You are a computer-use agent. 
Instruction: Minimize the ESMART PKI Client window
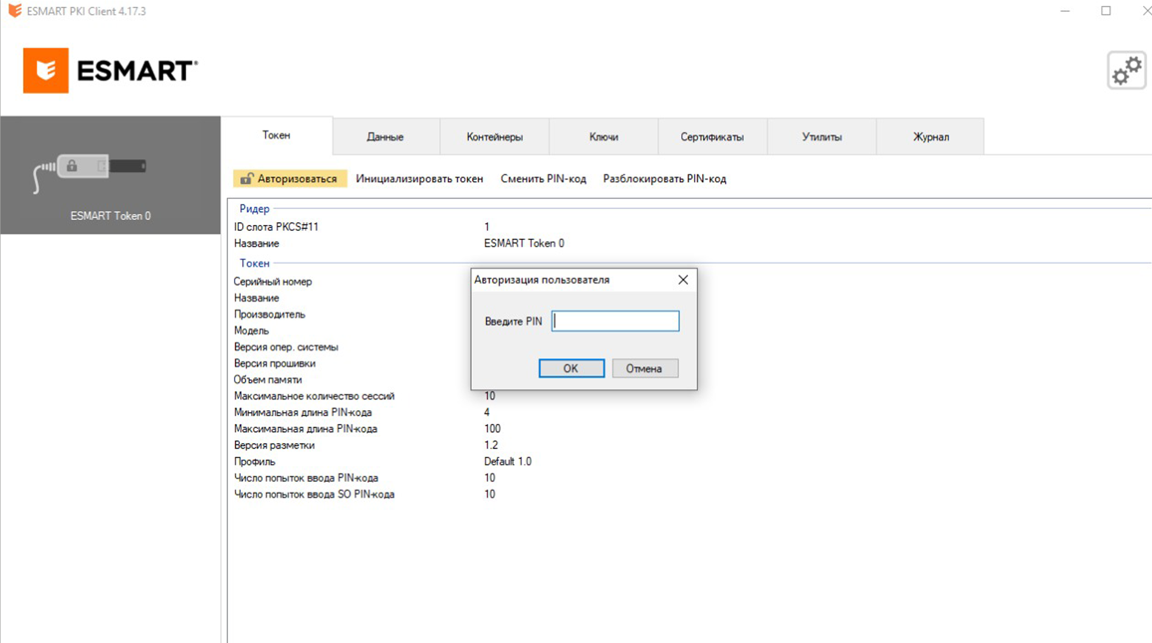coord(1065,11)
